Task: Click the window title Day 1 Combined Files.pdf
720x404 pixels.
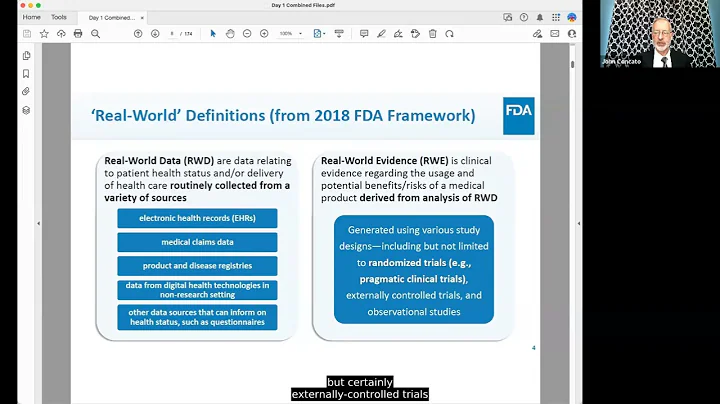Action: point(303,5)
